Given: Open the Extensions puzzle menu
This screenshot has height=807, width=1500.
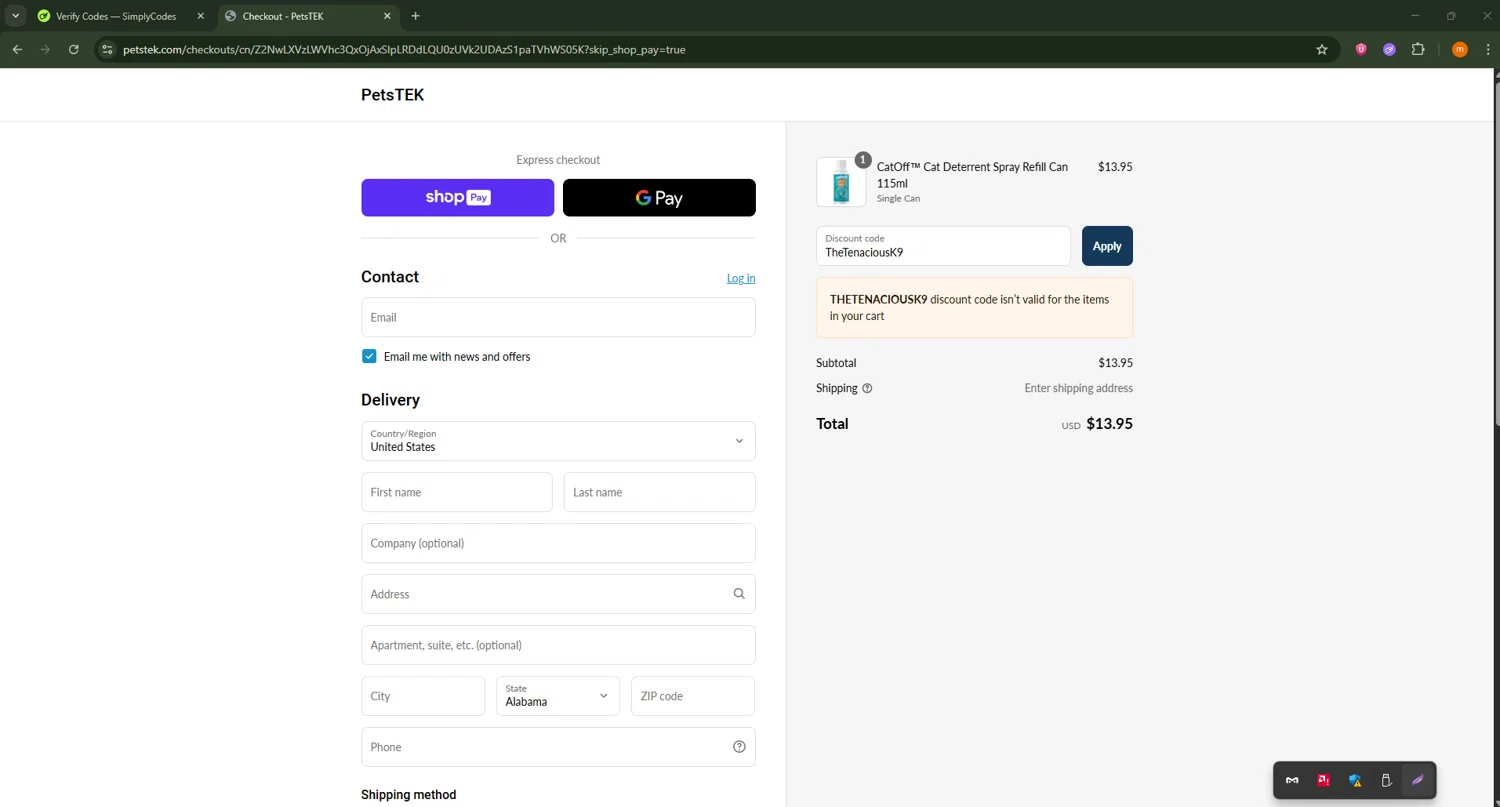Looking at the screenshot, I should [1417, 49].
